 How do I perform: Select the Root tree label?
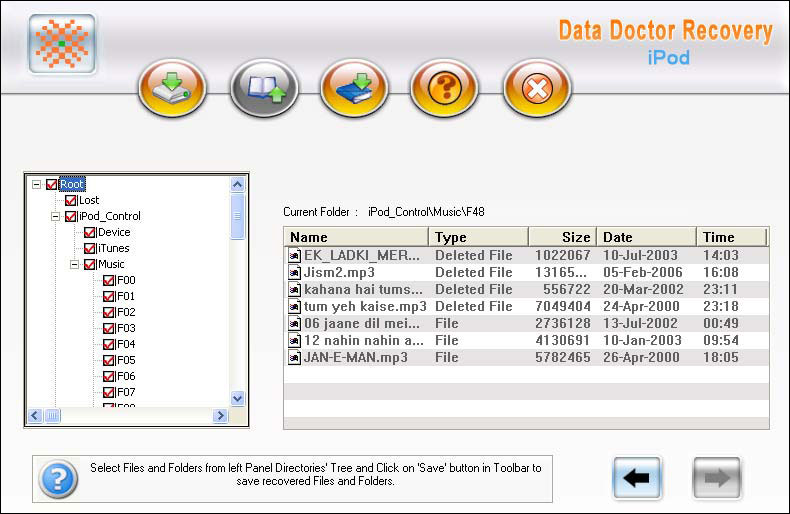[72, 184]
